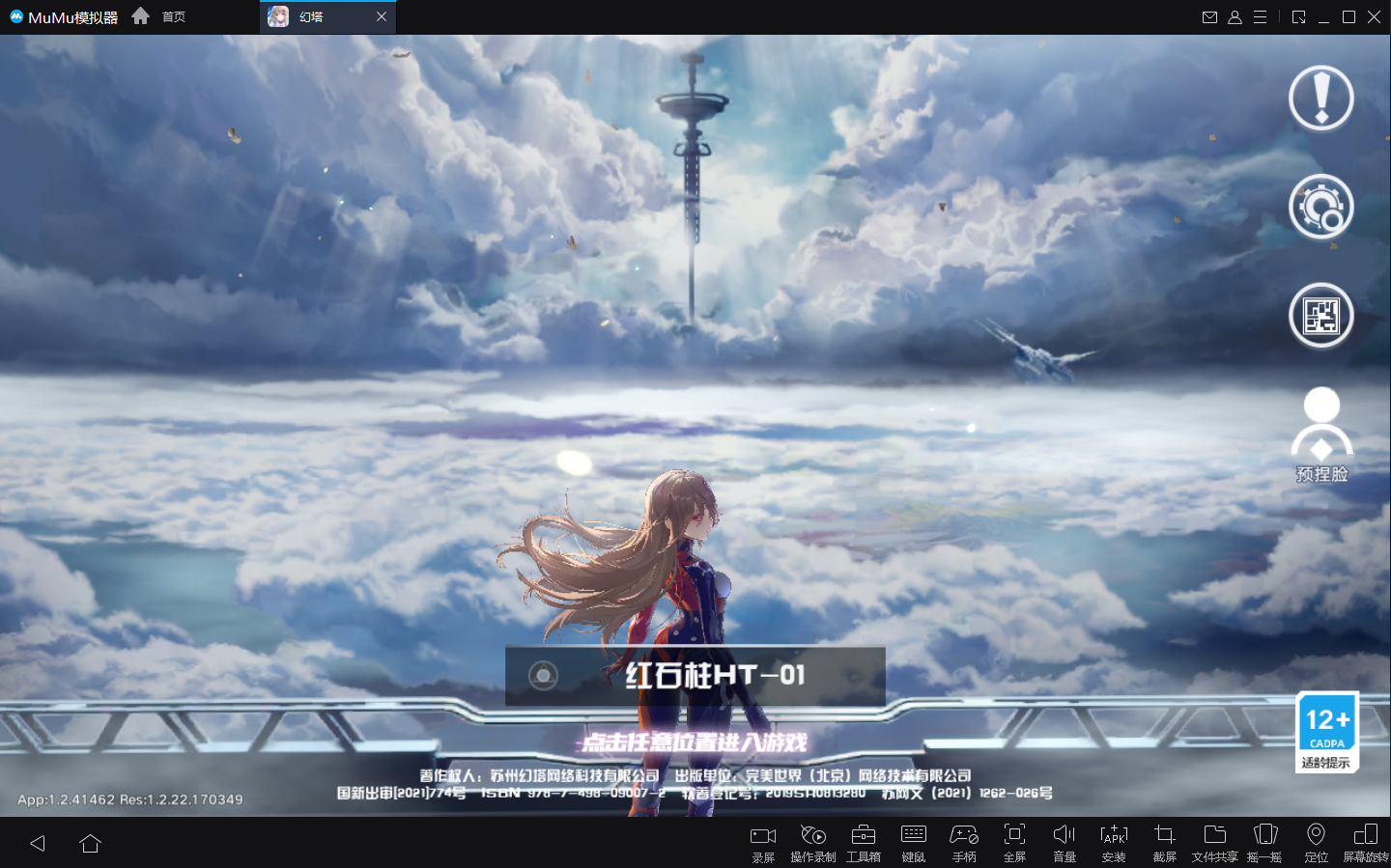Image resolution: width=1391 pixels, height=868 pixels.
Task: Click the server status circle icon
Action: [543, 675]
